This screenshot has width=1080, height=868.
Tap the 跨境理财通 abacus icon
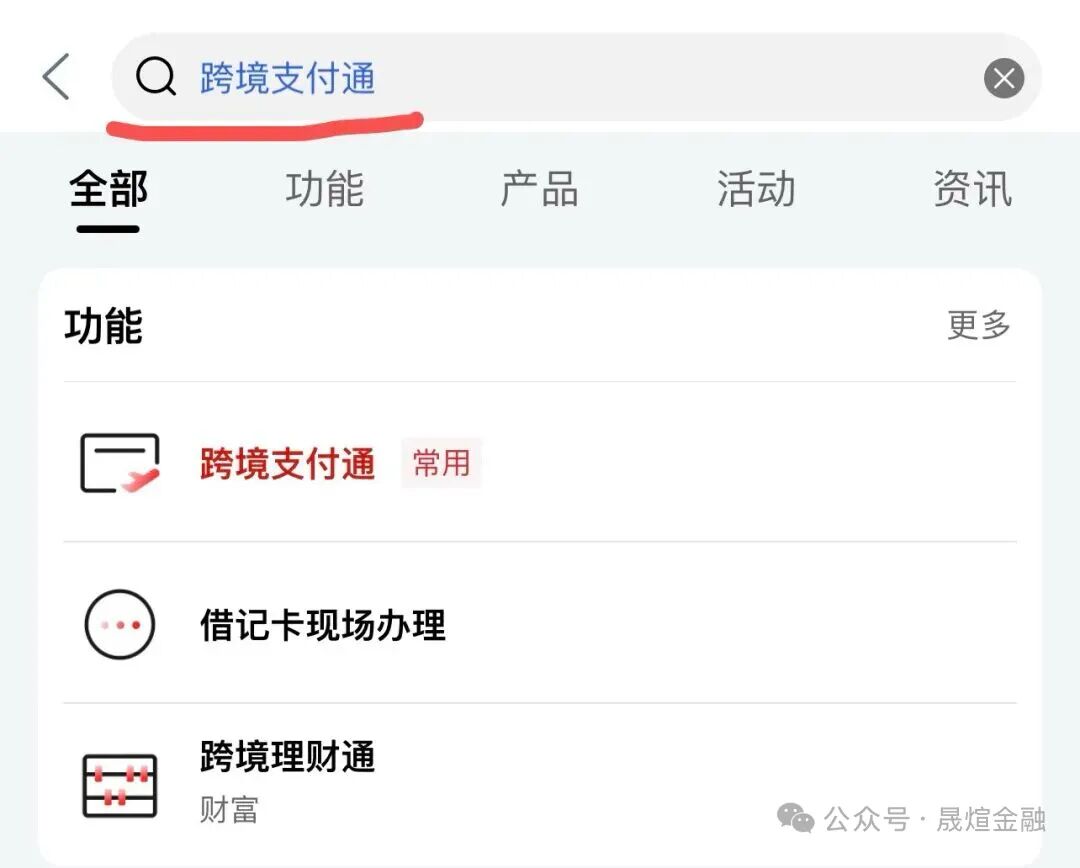[x=119, y=784]
